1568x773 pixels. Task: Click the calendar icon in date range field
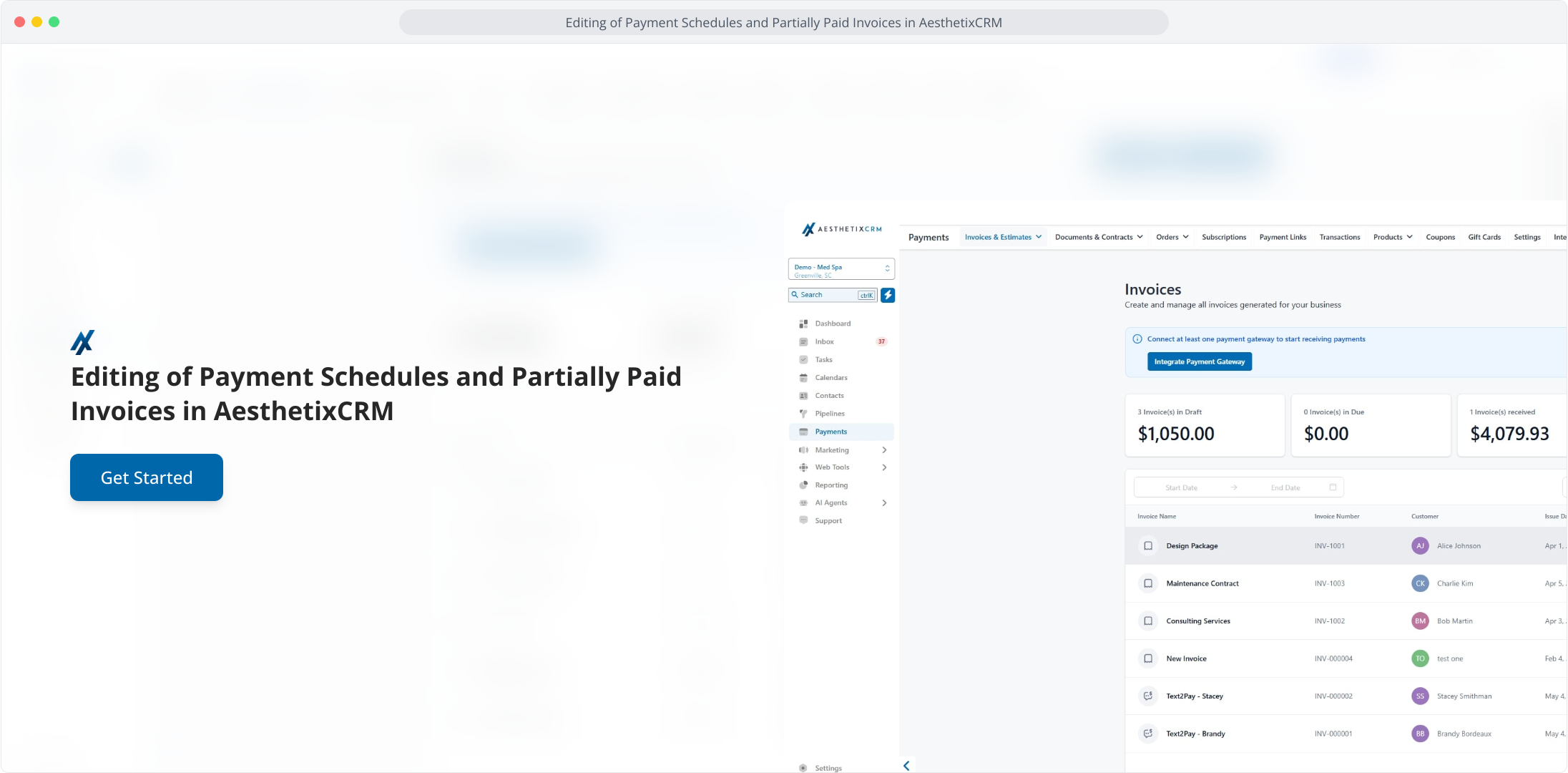point(1333,487)
